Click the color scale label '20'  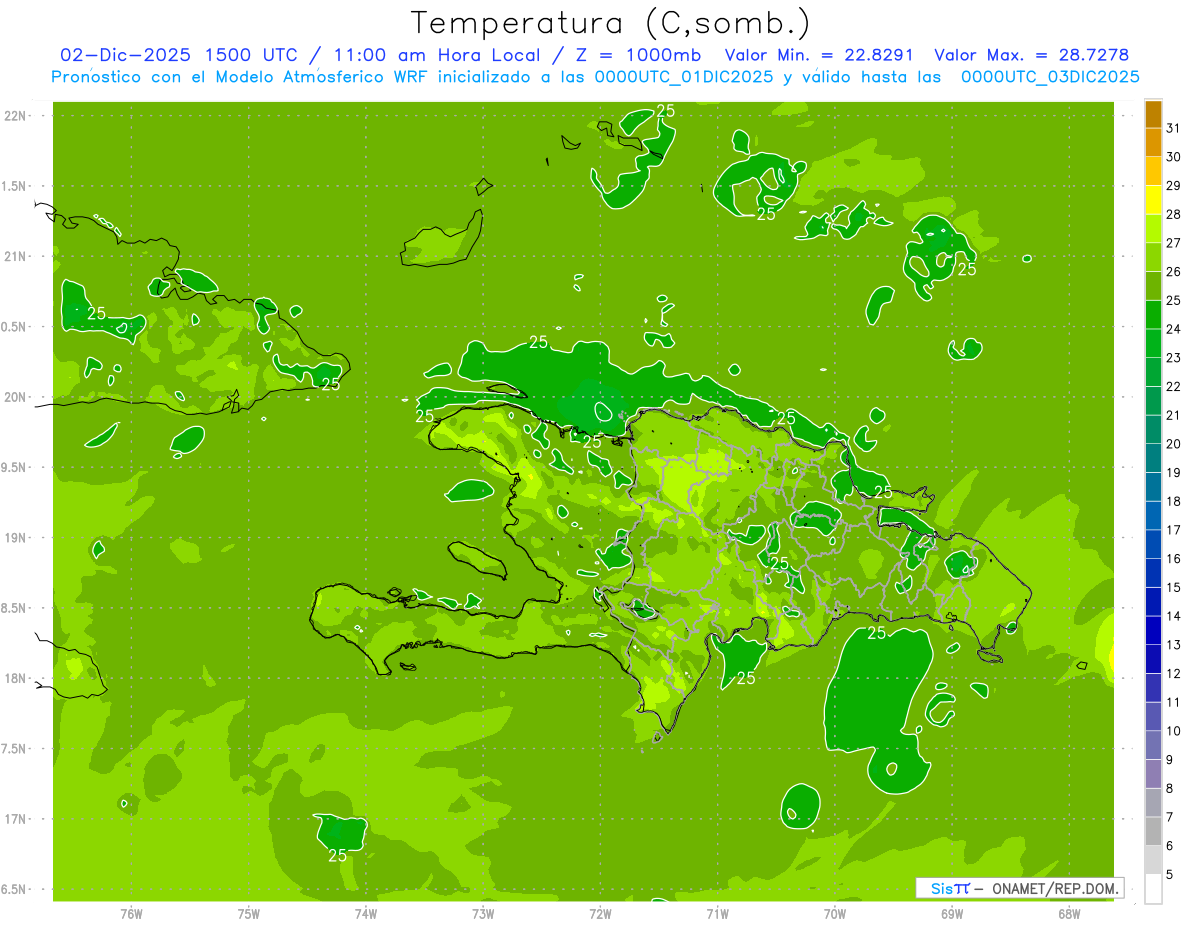click(1174, 444)
